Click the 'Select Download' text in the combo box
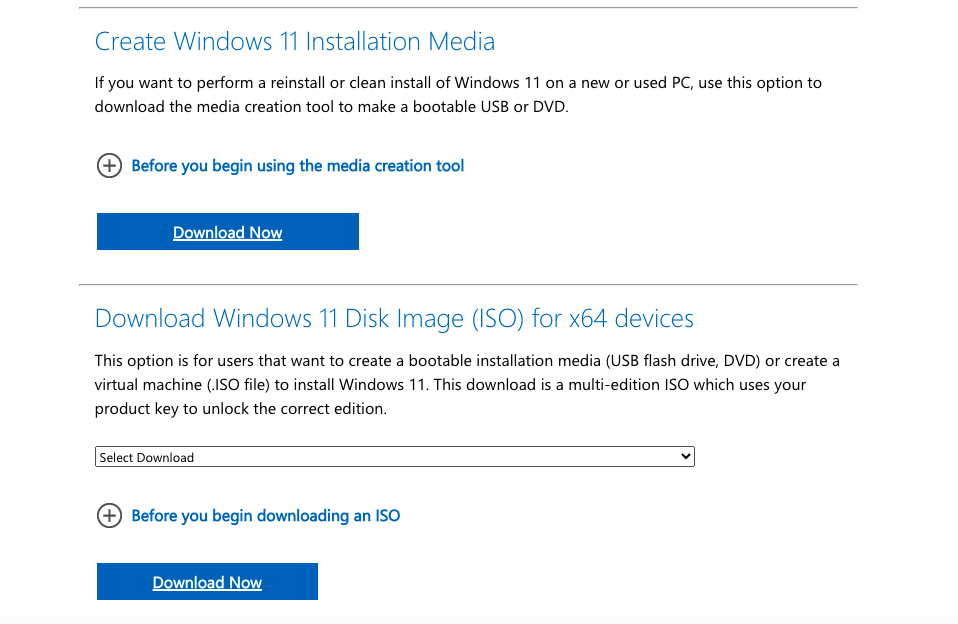Image resolution: width=958 pixels, height=624 pixels. point(147,458)
